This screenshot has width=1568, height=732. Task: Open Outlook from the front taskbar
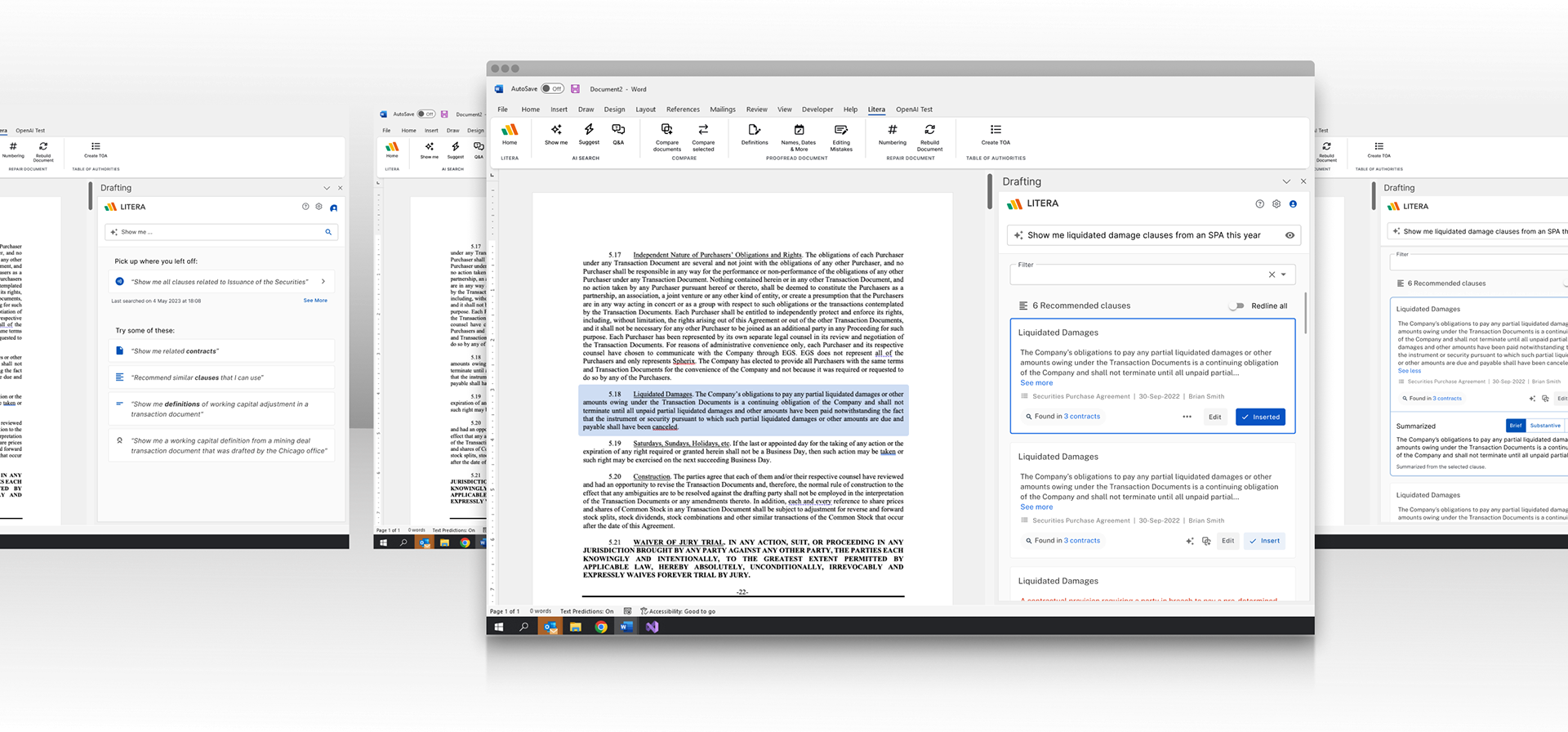click(x=550, y=627)
